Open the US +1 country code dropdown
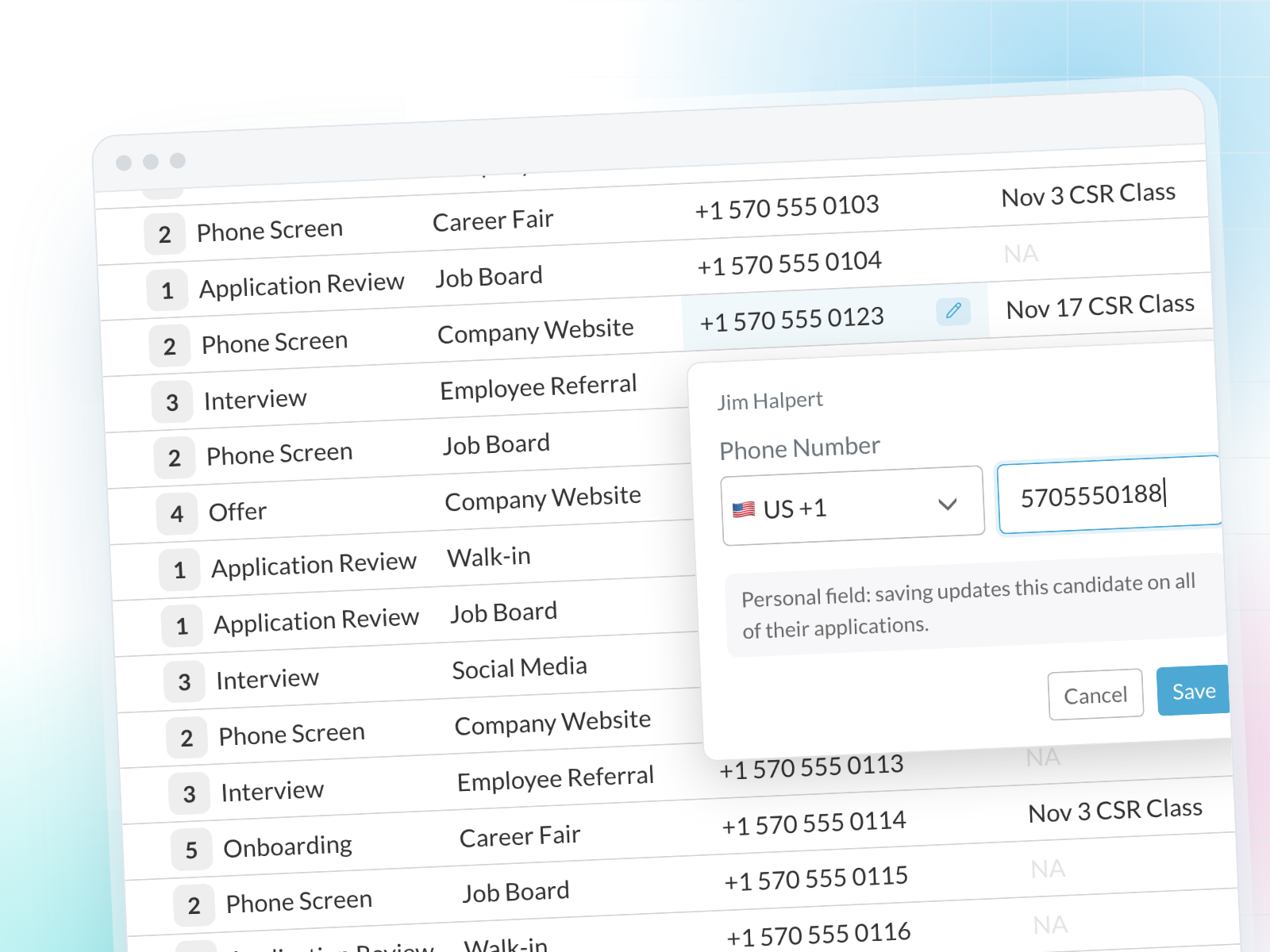This screenshot has width=1270, height=952. 852,505
